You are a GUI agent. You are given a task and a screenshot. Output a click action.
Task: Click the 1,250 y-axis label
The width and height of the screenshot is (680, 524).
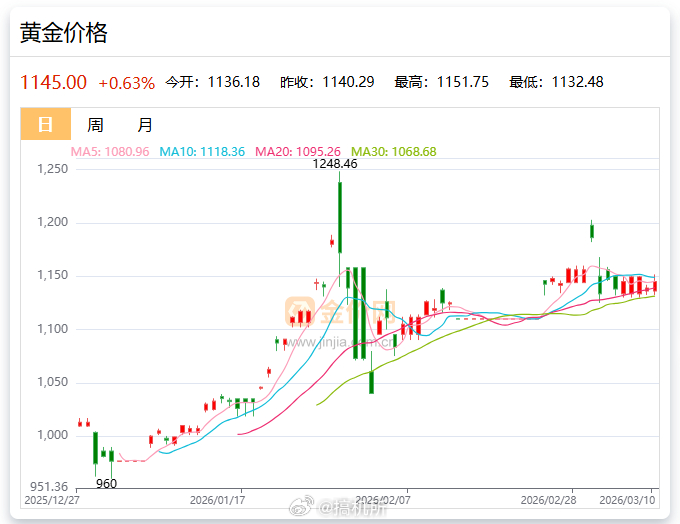tap(53, 169)
